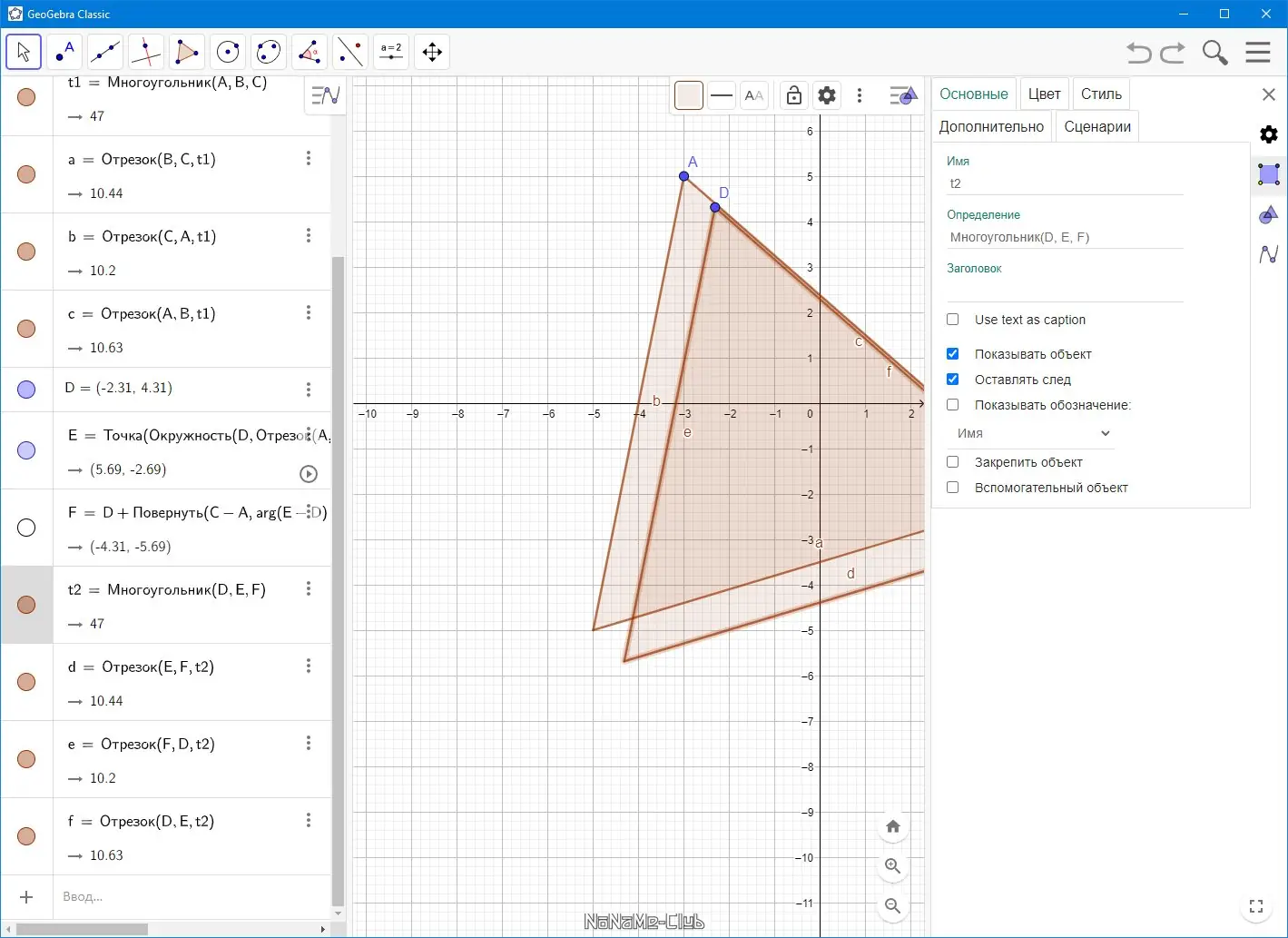The height and width of the screenshot is (938, 1288).
Task: Click the Undo arrow icon
Action: pyautogui.click(x=1139, y=53)
